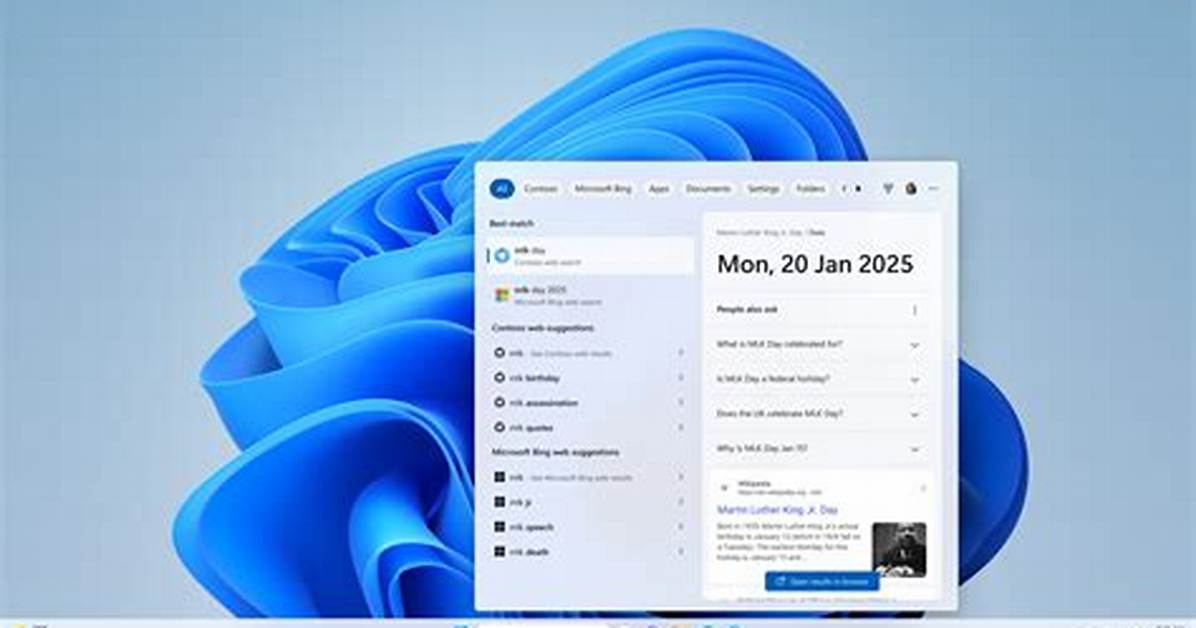Choose the 'mlk assassination' suggestion
The image size is (1196, 628).
[589, 403]
